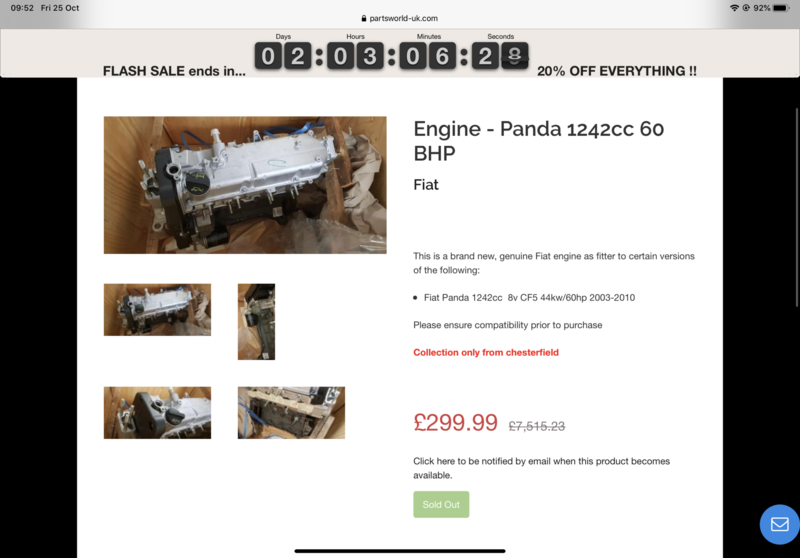Select the tall narrow engine thumbnail
Image resolution: width=800 pixels, height=558 pixels.
[x=256, y=322]
